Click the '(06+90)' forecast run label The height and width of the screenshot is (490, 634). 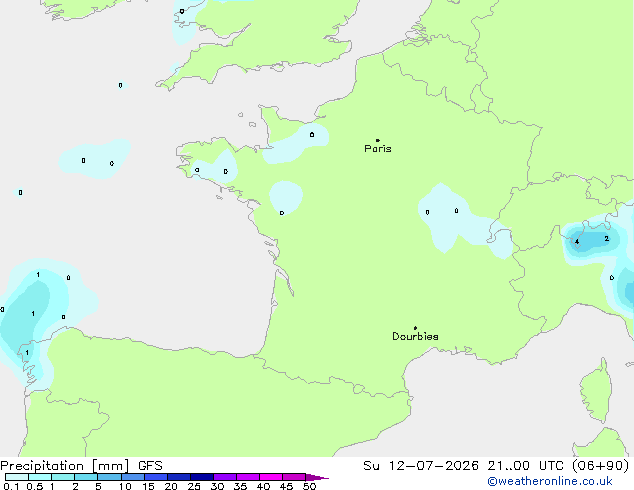[x=600, y=466]
